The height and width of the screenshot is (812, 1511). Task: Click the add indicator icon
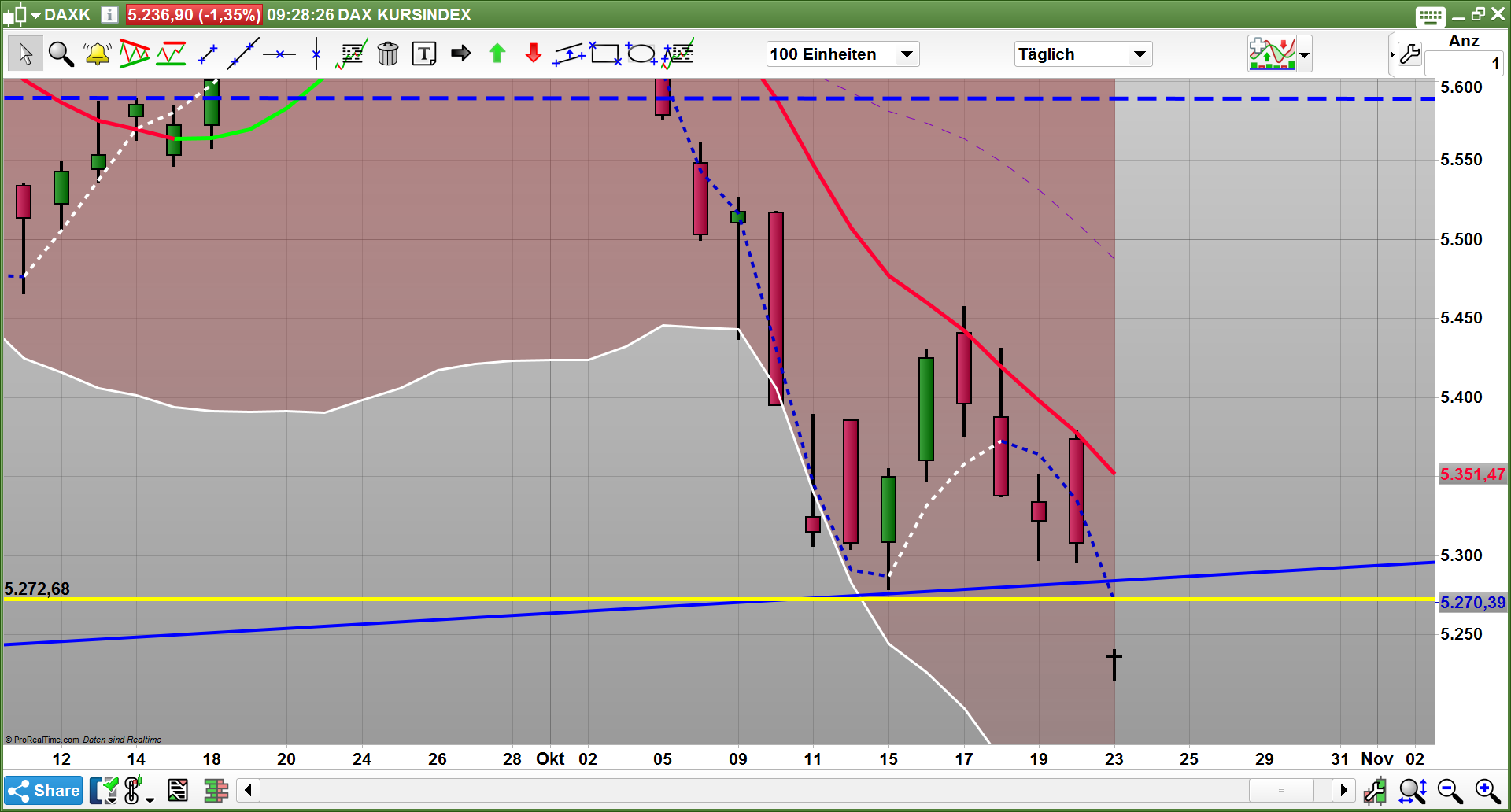click(x=1272, y=54)
